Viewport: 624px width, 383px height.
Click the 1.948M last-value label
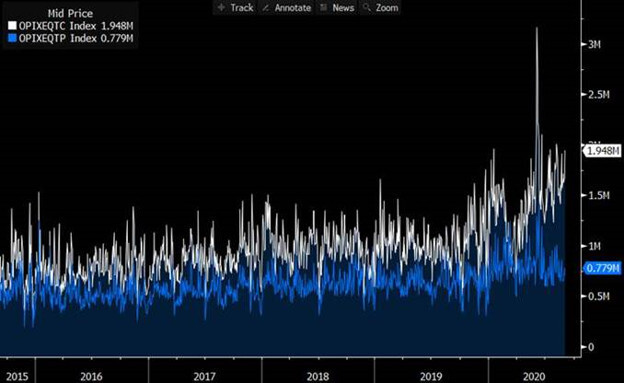[603, 151]
